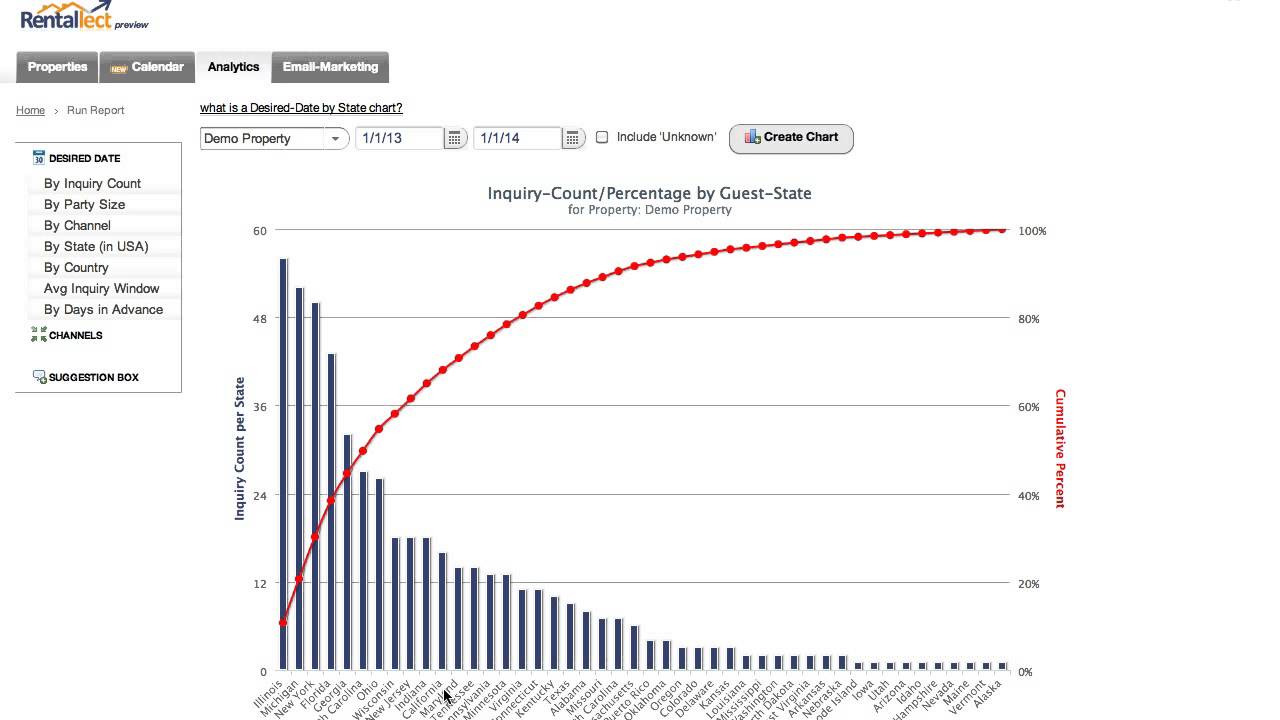
Task: Switch to Email-Marketing tab
Action: click(x=330, y=67)
